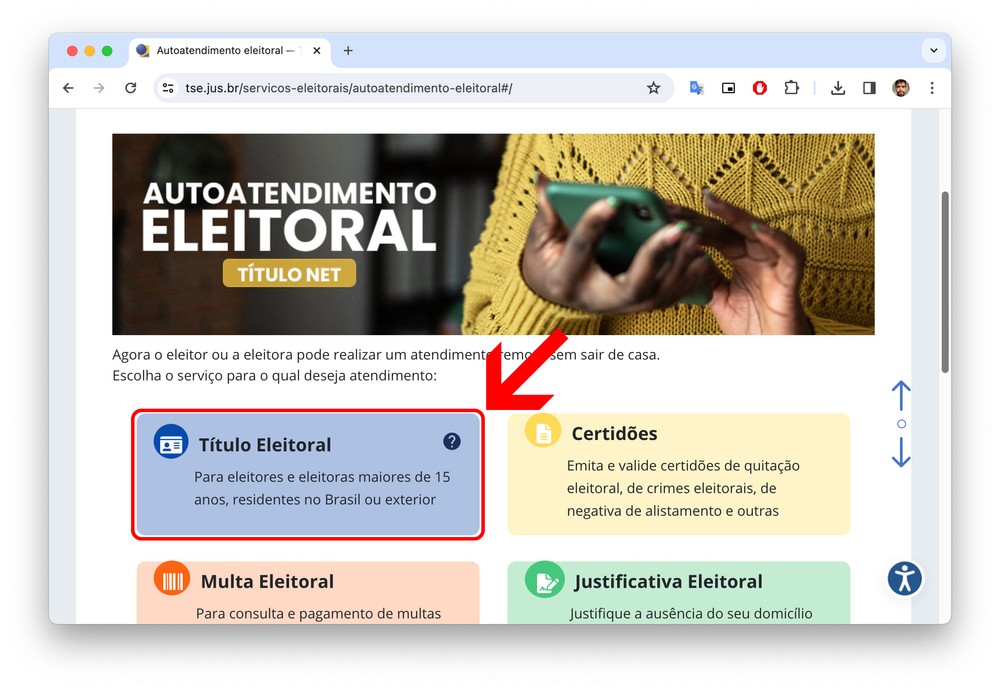Screen dimensions: 1000x688
Task: Click the help question mark icon on Título Eleitoral
Action: [x=452, y=441]
